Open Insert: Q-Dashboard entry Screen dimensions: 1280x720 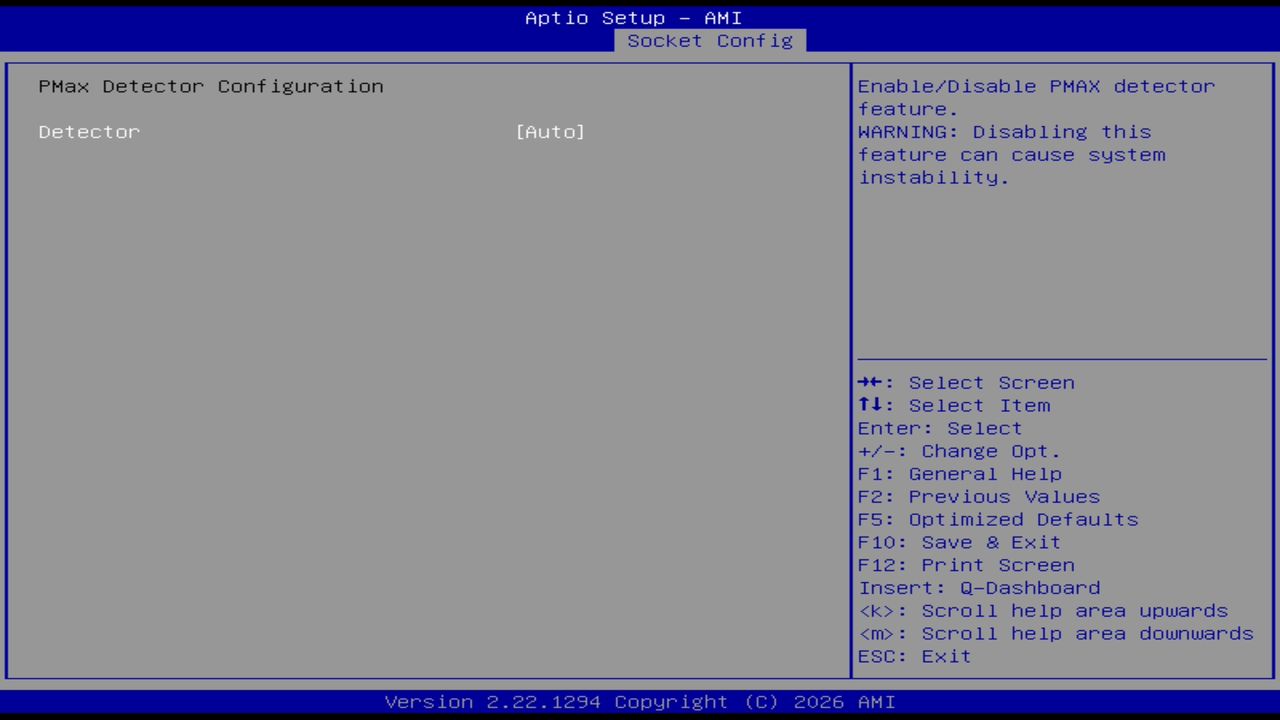(979, 588)
